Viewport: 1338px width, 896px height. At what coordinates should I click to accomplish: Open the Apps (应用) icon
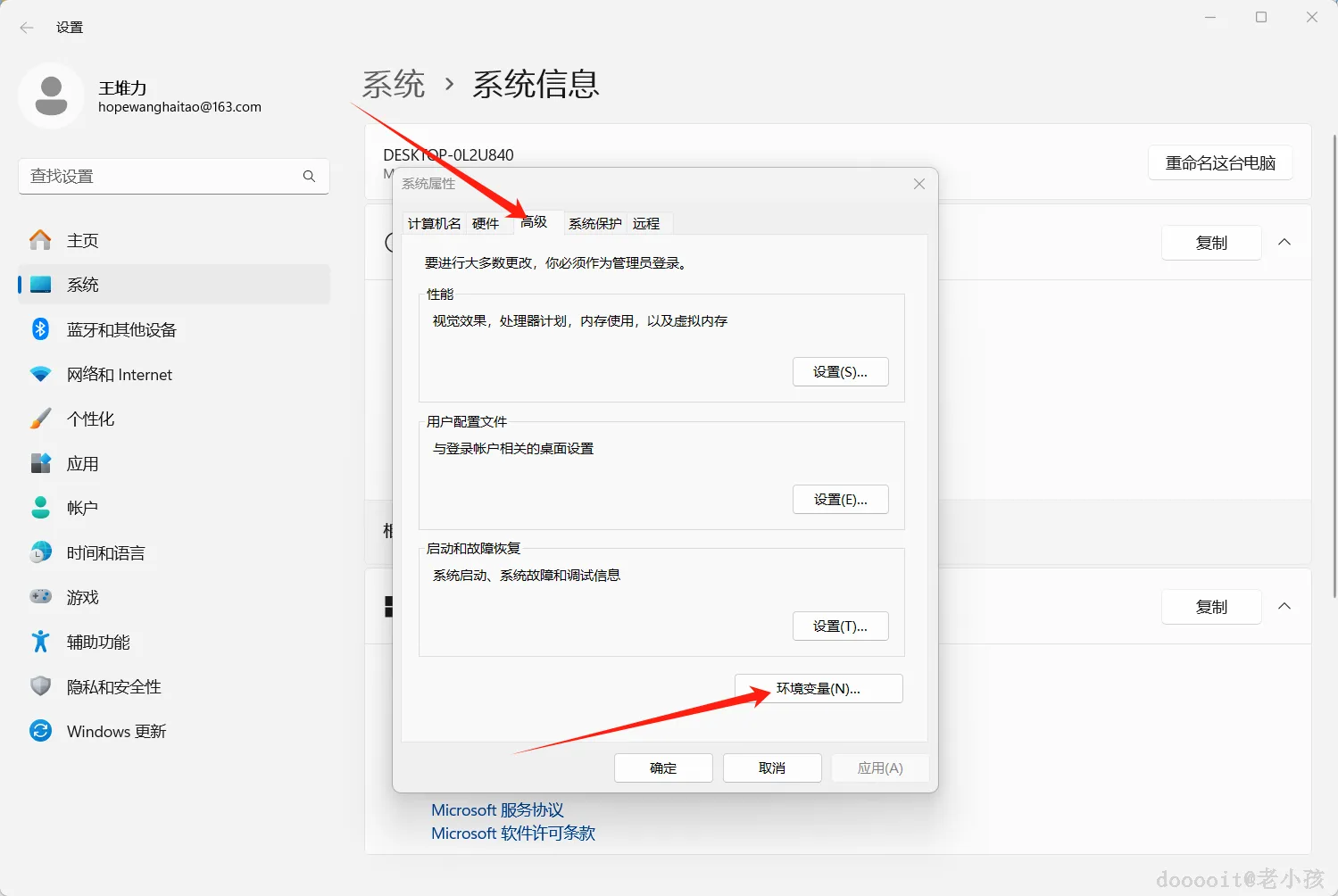(x=40, y=463)
